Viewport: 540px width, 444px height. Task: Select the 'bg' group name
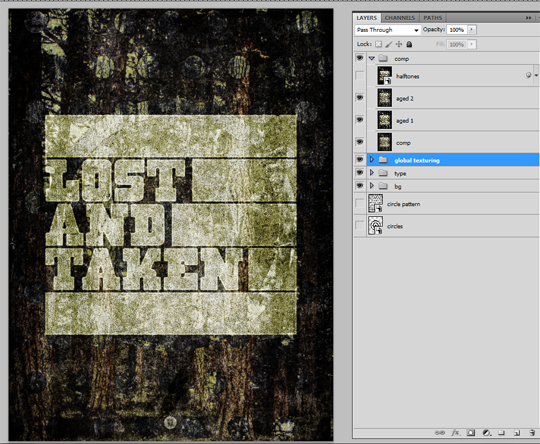tap(398, 187)
